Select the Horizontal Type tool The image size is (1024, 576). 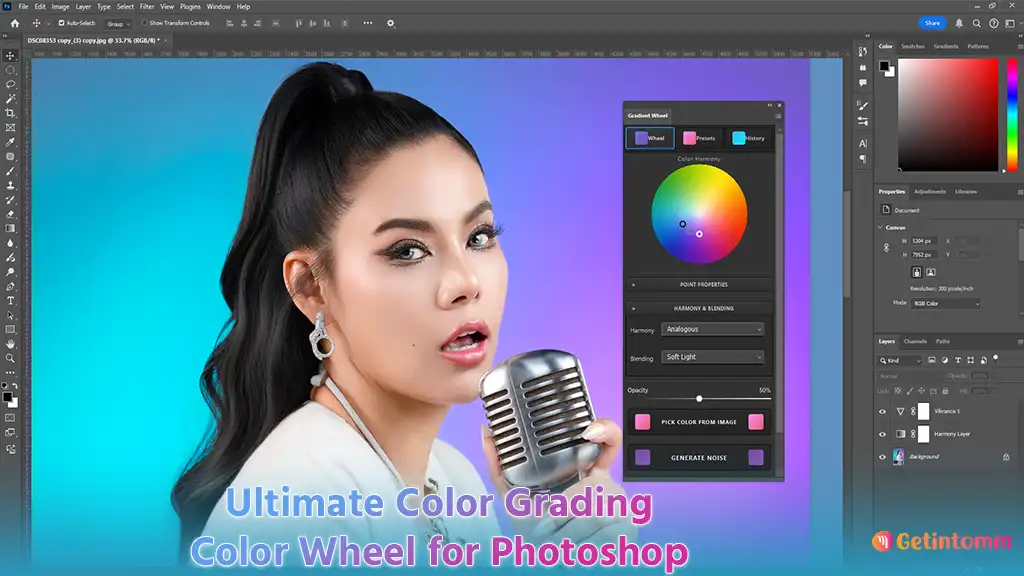pyautogui.click(x=10, y=300)
